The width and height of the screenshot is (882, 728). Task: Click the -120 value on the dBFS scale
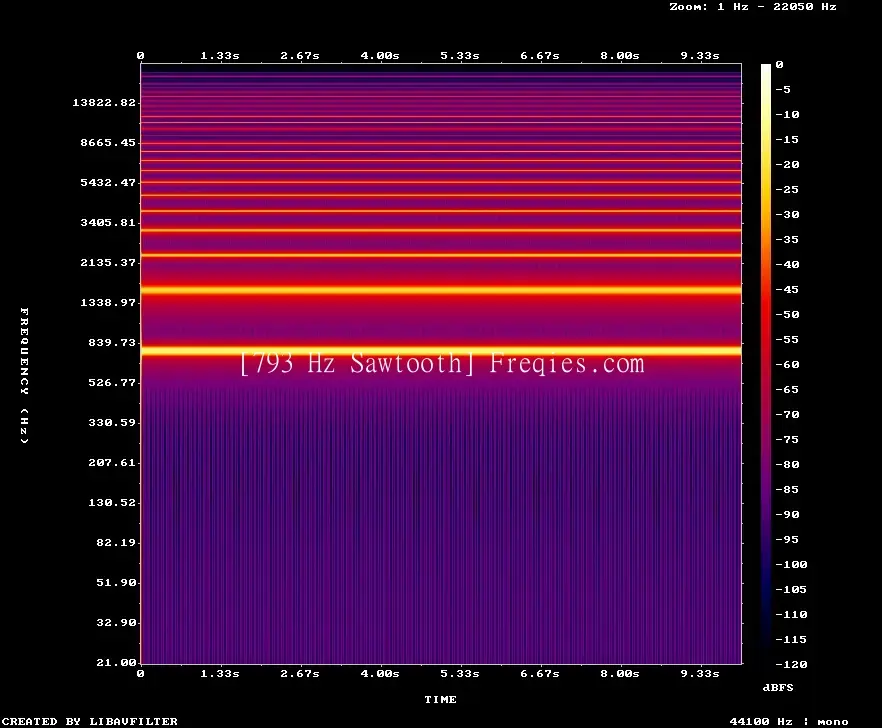(x=791, y=664)
